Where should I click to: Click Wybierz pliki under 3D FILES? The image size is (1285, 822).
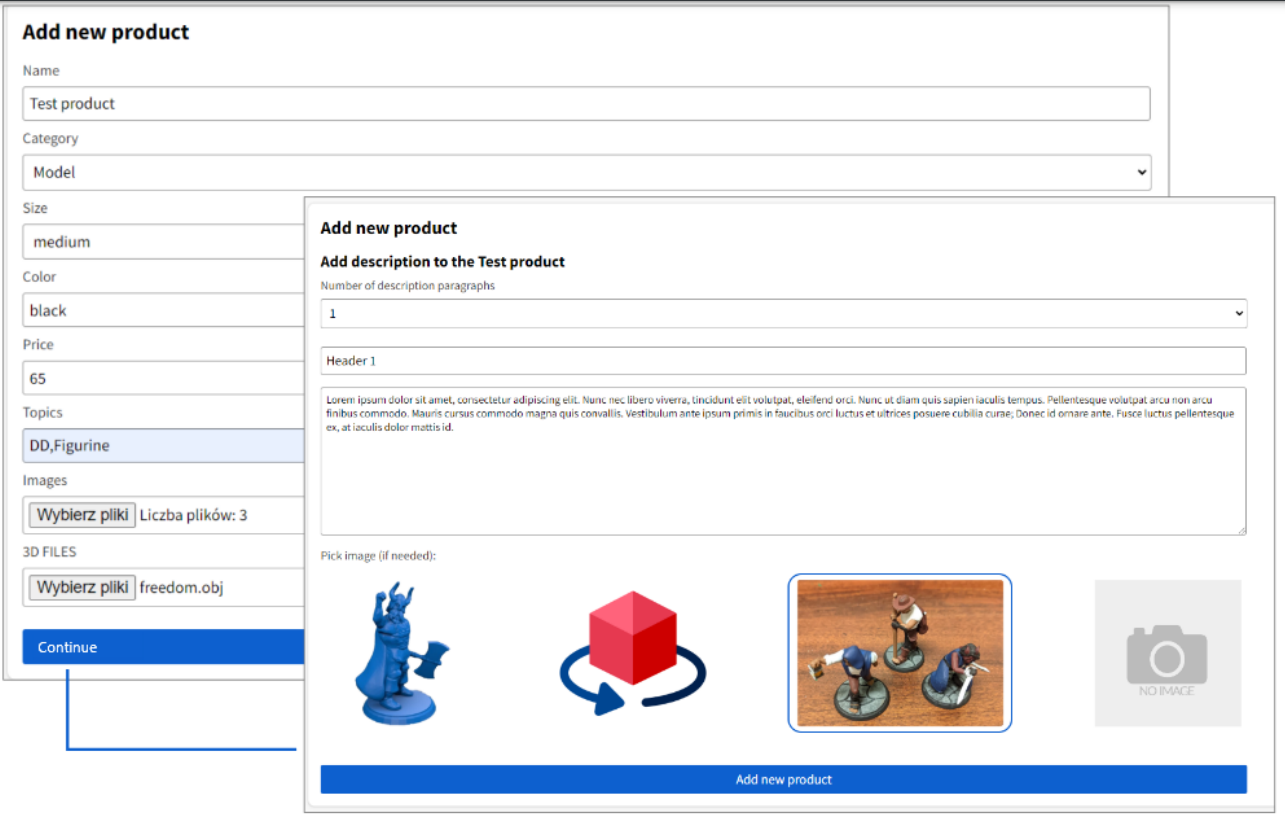[x=81, y=586]
